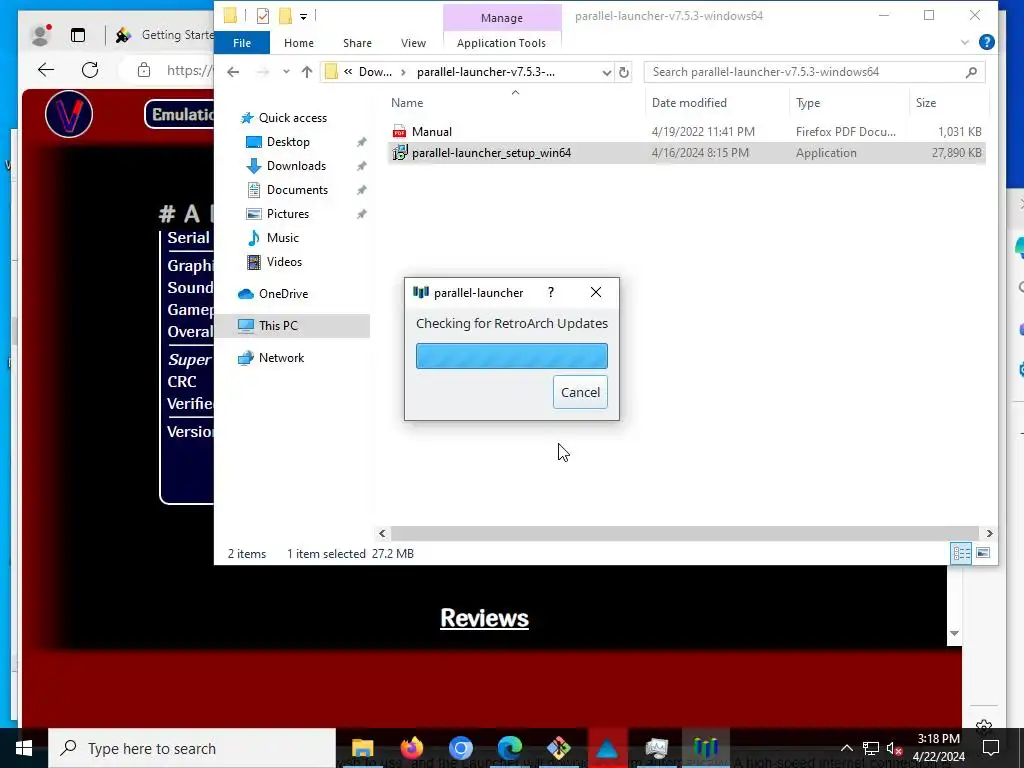The width and height of the screenshot is (1024, 768).
Task: Select the Manage contextual tab
Action: click(502, 18)
